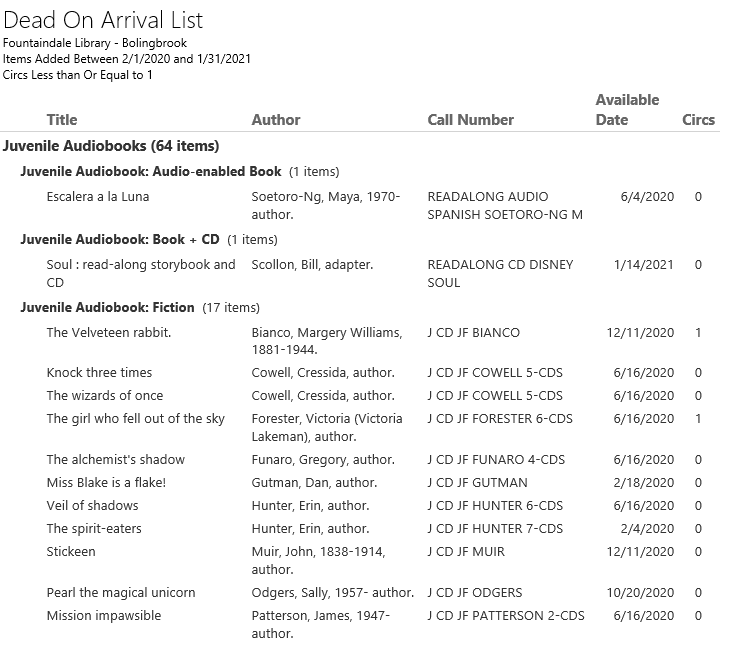The image size is (741, 649).
Task: Select call number J CD JF MUIR
Action: [x=466, y=552]
